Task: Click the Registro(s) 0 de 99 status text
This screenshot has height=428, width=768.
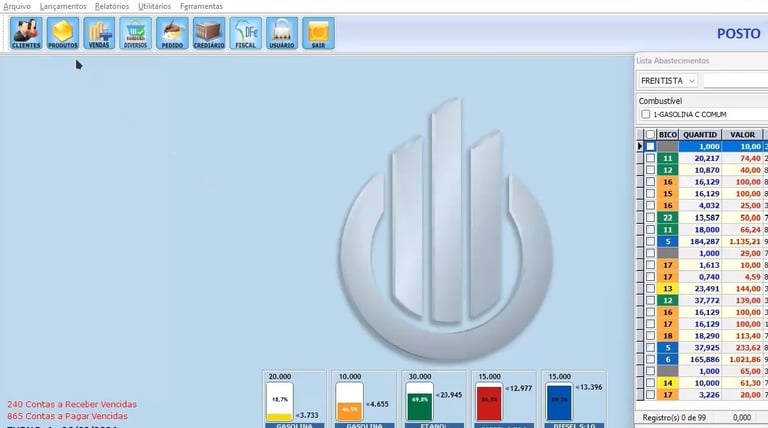Action: click(x=674, y=417)
